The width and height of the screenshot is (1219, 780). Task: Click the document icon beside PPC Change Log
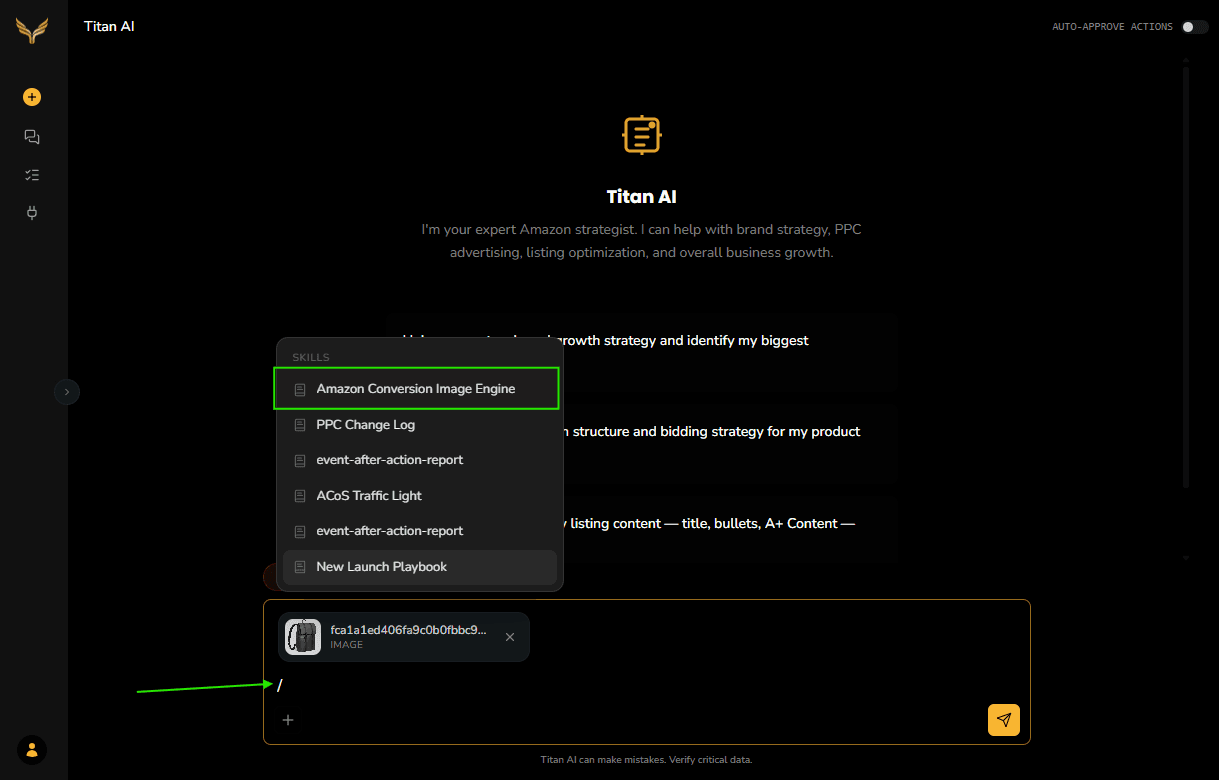[300, 425]
